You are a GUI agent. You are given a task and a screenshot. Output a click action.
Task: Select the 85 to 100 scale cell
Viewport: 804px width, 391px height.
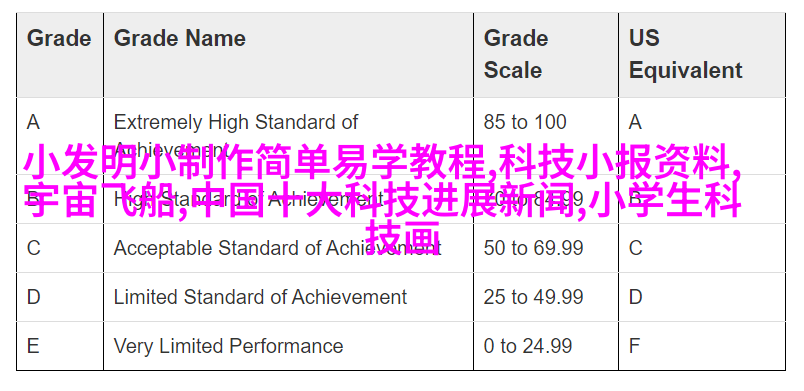(546, 136)
